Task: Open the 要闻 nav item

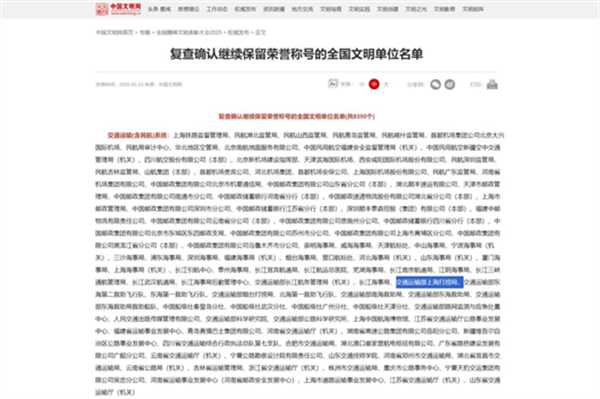Action: coord(166,9)
